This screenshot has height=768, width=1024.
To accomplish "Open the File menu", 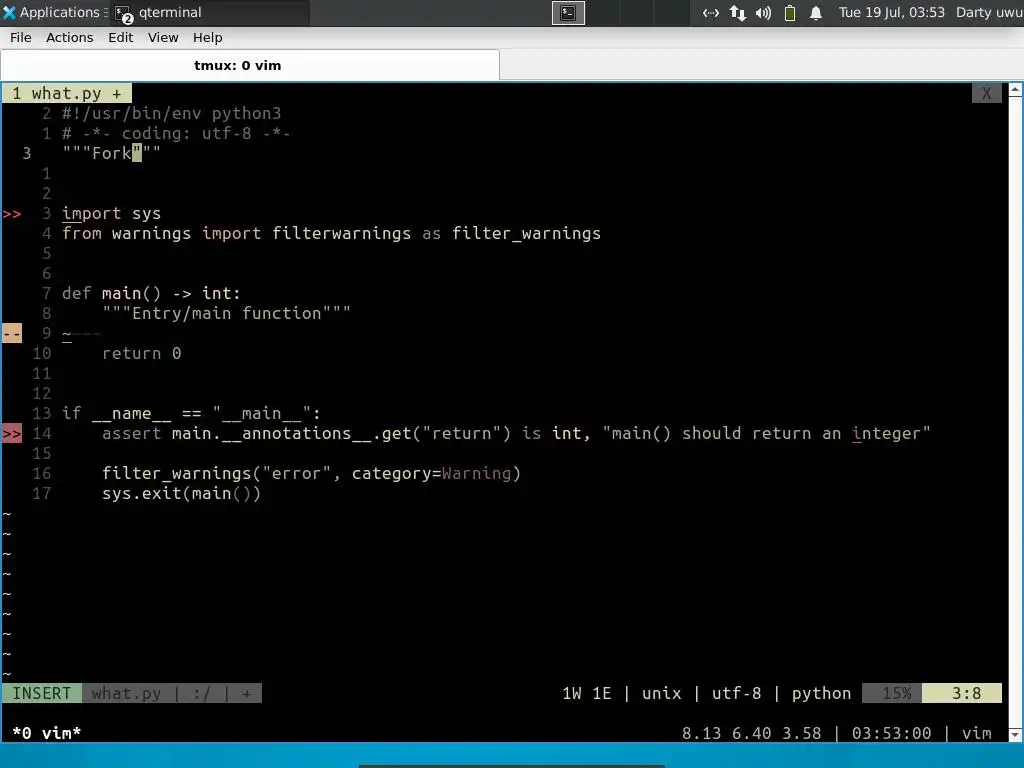I will click(20, 38).
